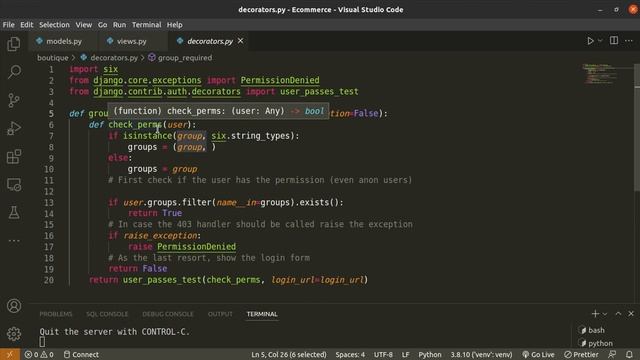Open the Remote Explorer view
Image resolution: width=640 pixels, height=360 pixels.
[x=14, y=184]
